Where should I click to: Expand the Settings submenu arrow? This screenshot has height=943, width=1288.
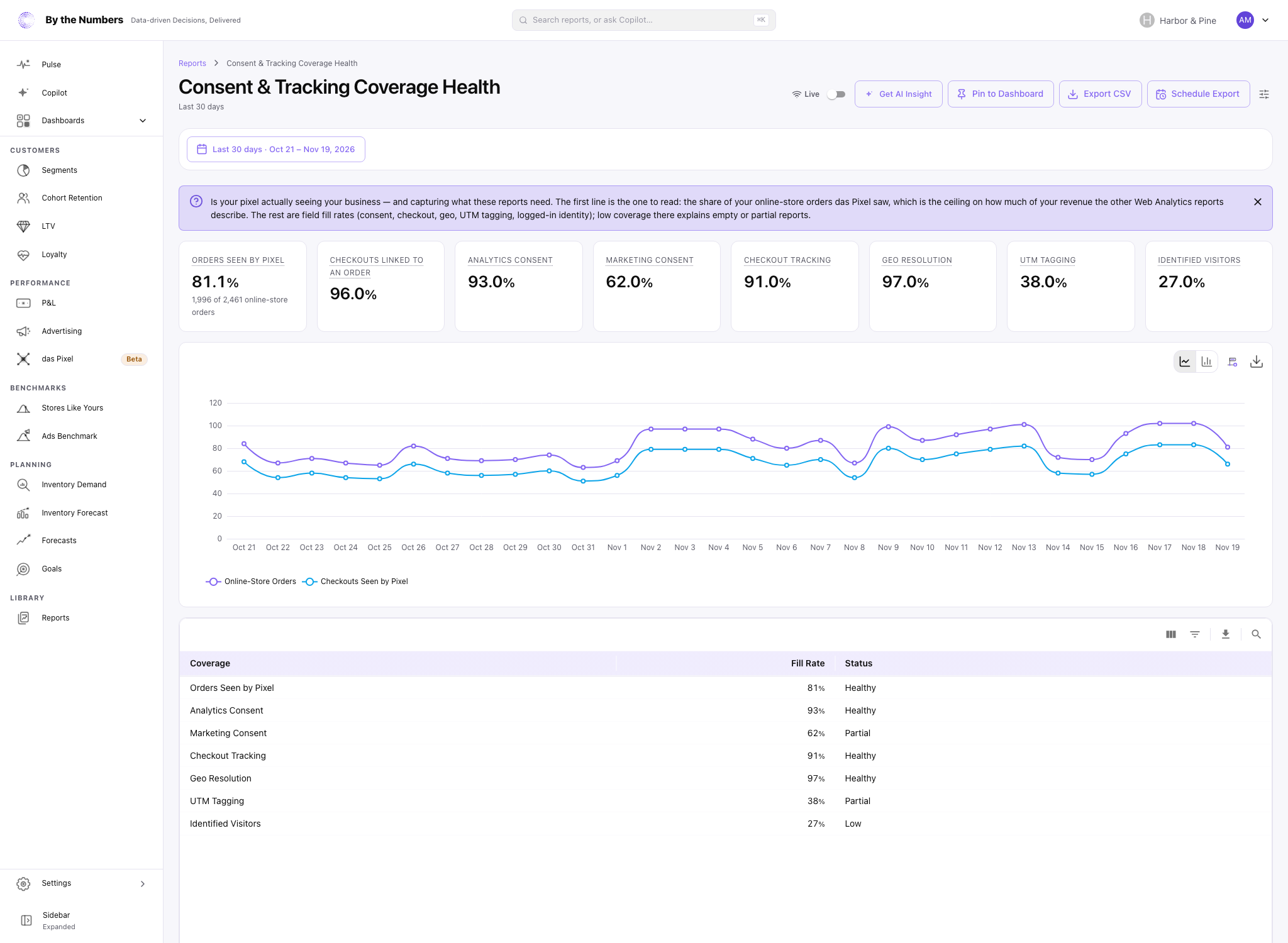pos(143,884)
